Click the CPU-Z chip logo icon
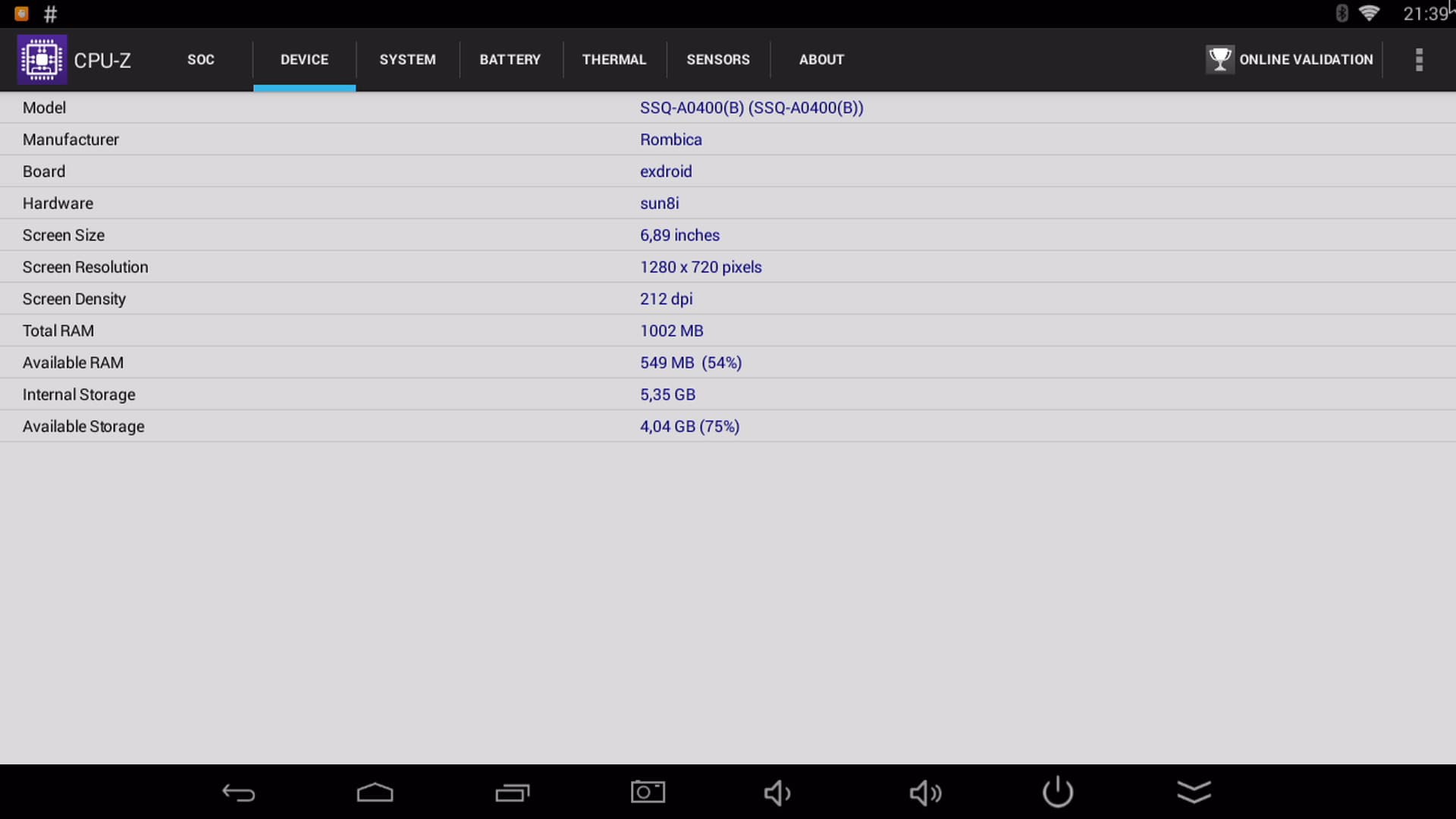 pyautogui.click(x=42, y=59)
